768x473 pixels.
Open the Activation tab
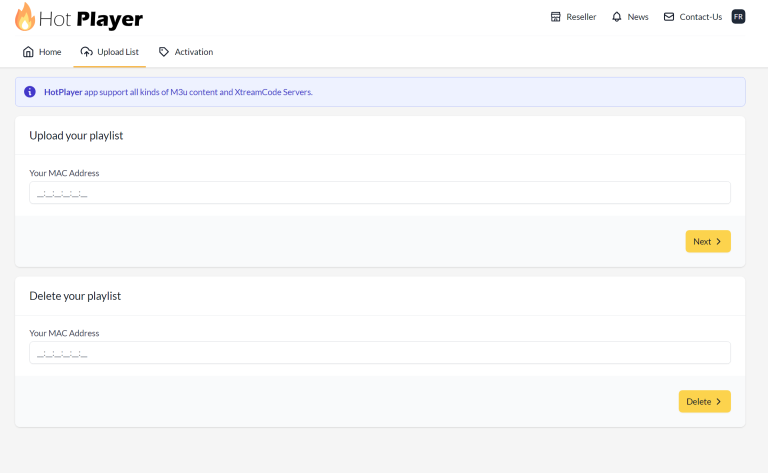tap(193, 52)
